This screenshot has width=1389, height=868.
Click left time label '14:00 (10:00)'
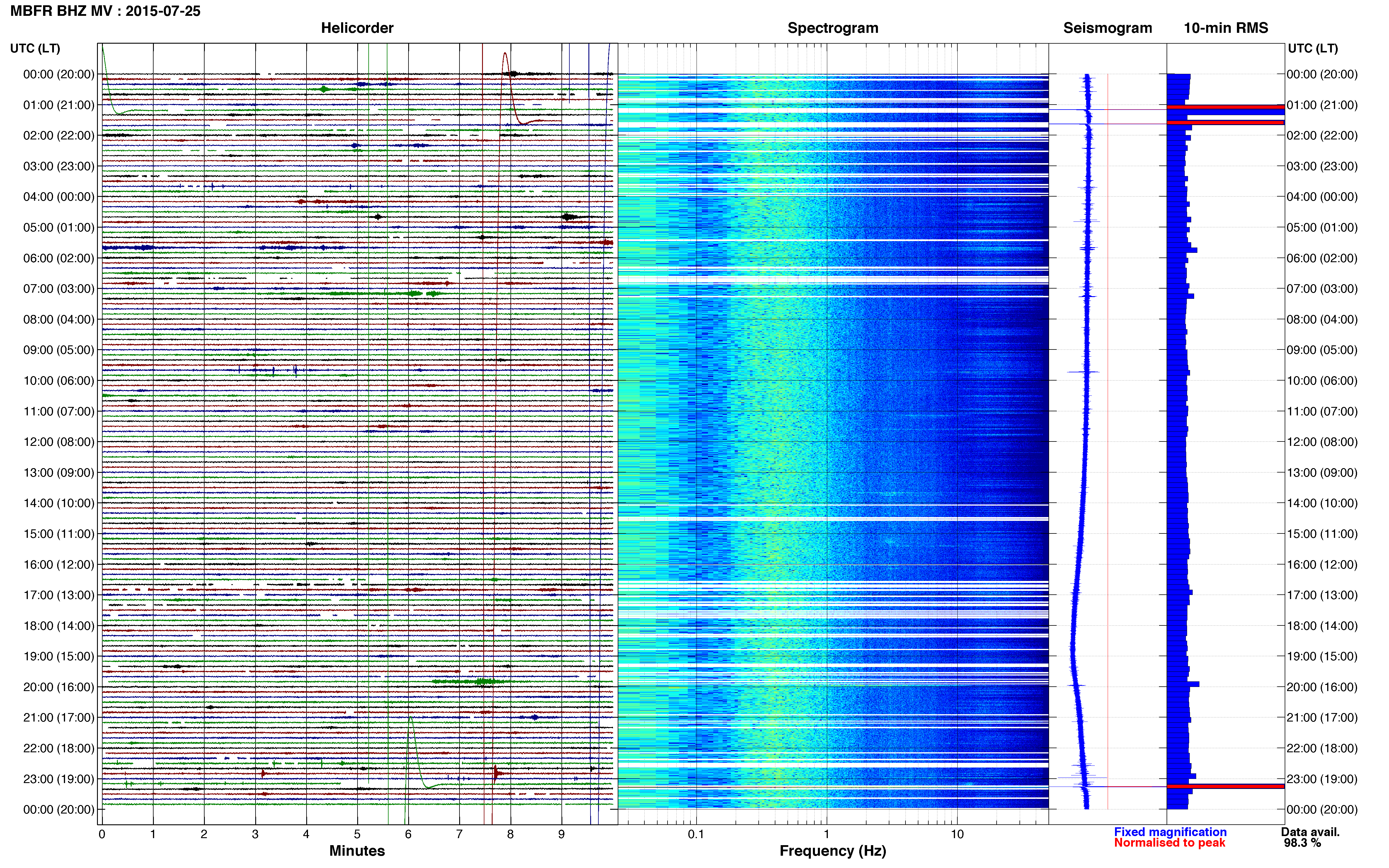(x=59, y=503)
